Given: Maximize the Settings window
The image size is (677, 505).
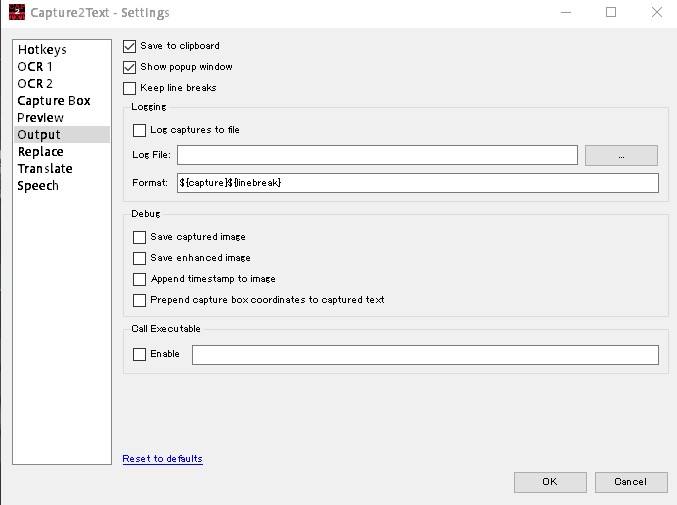Looking at the screenshot, I should tap(611, 13).
